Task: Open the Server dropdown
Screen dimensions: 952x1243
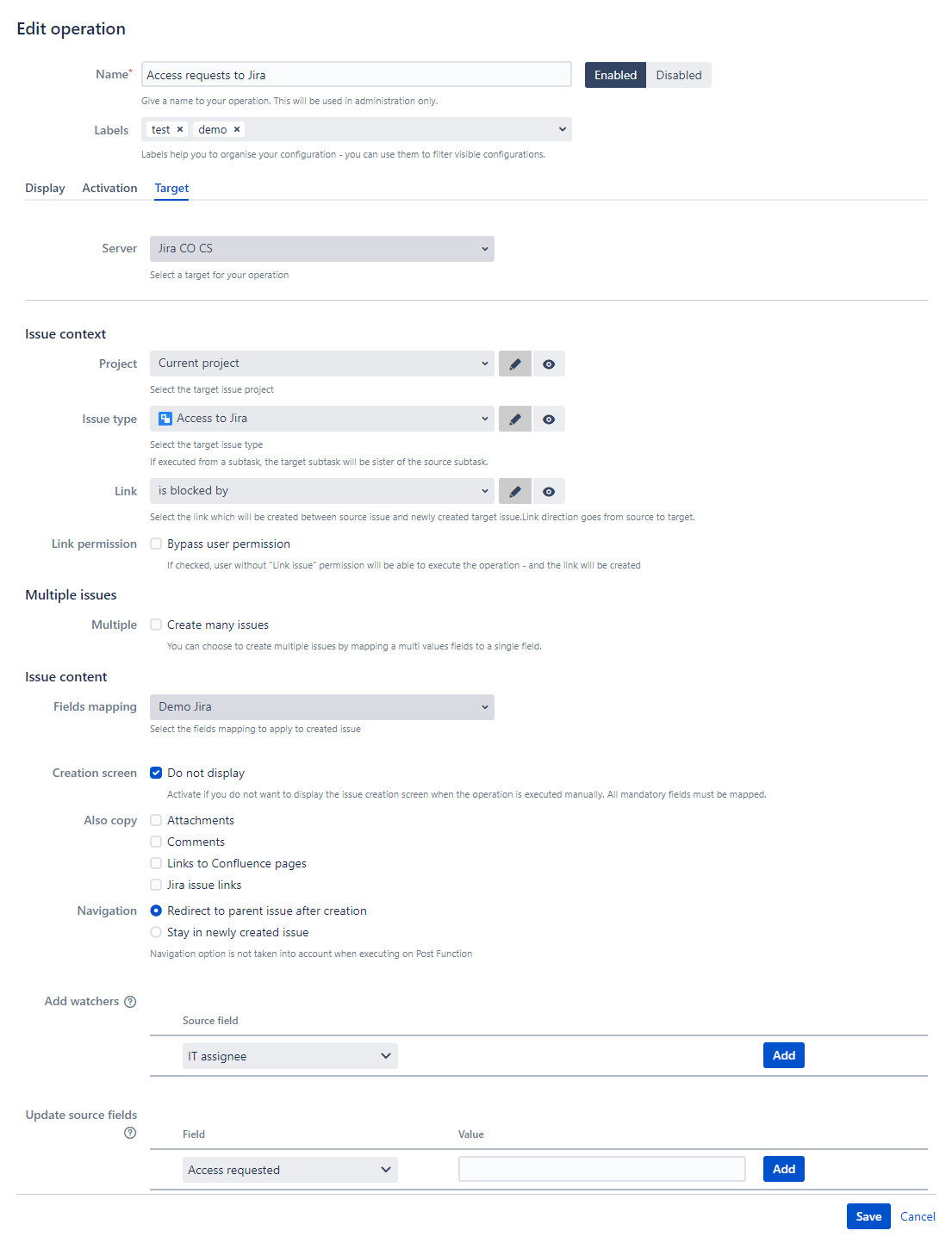Action: pyautogui.click(x=321, y=248)
